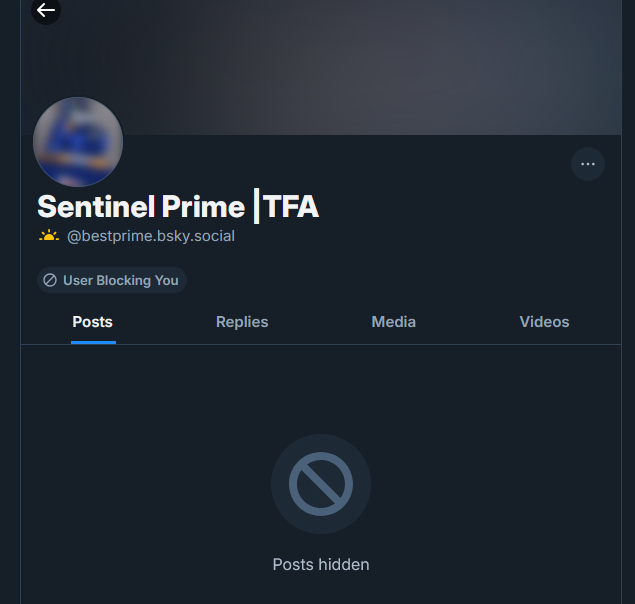
Task: Click the sun emoji beside the handle
Action: tap(49, 236)
